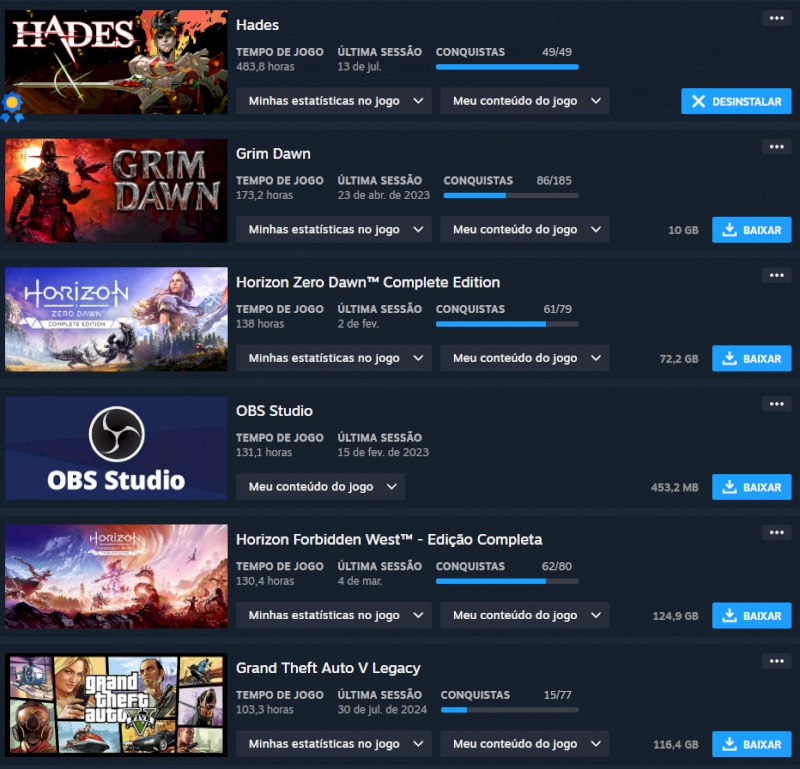Image resolution: width=800 pixels, height=769 pixels.
Task: Click the '10 GB' Grim Dawn download size
Action: click(683, 230)
